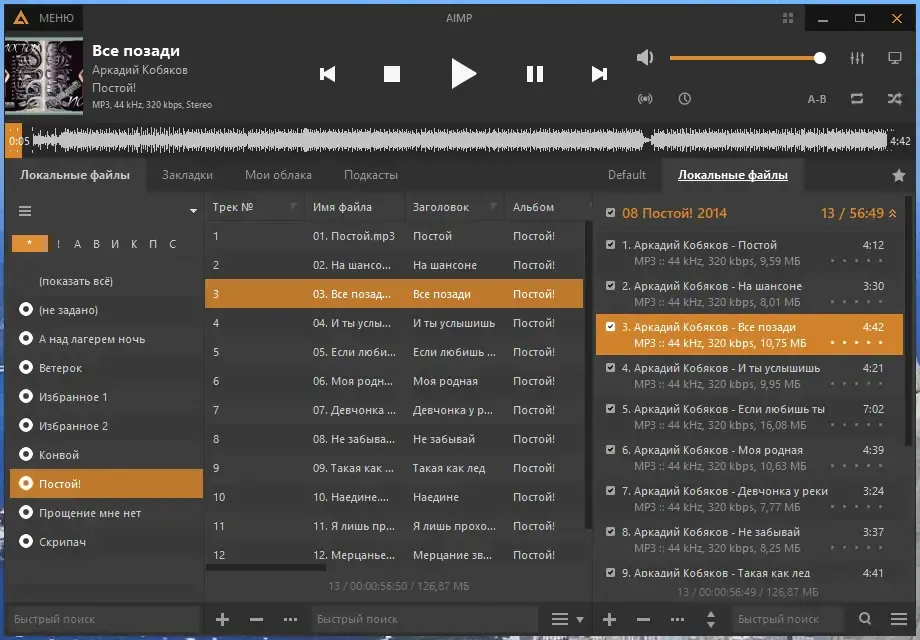Mute sound with the speaker icon
Screen dimensions: 920x640
(x=645, y=57)
